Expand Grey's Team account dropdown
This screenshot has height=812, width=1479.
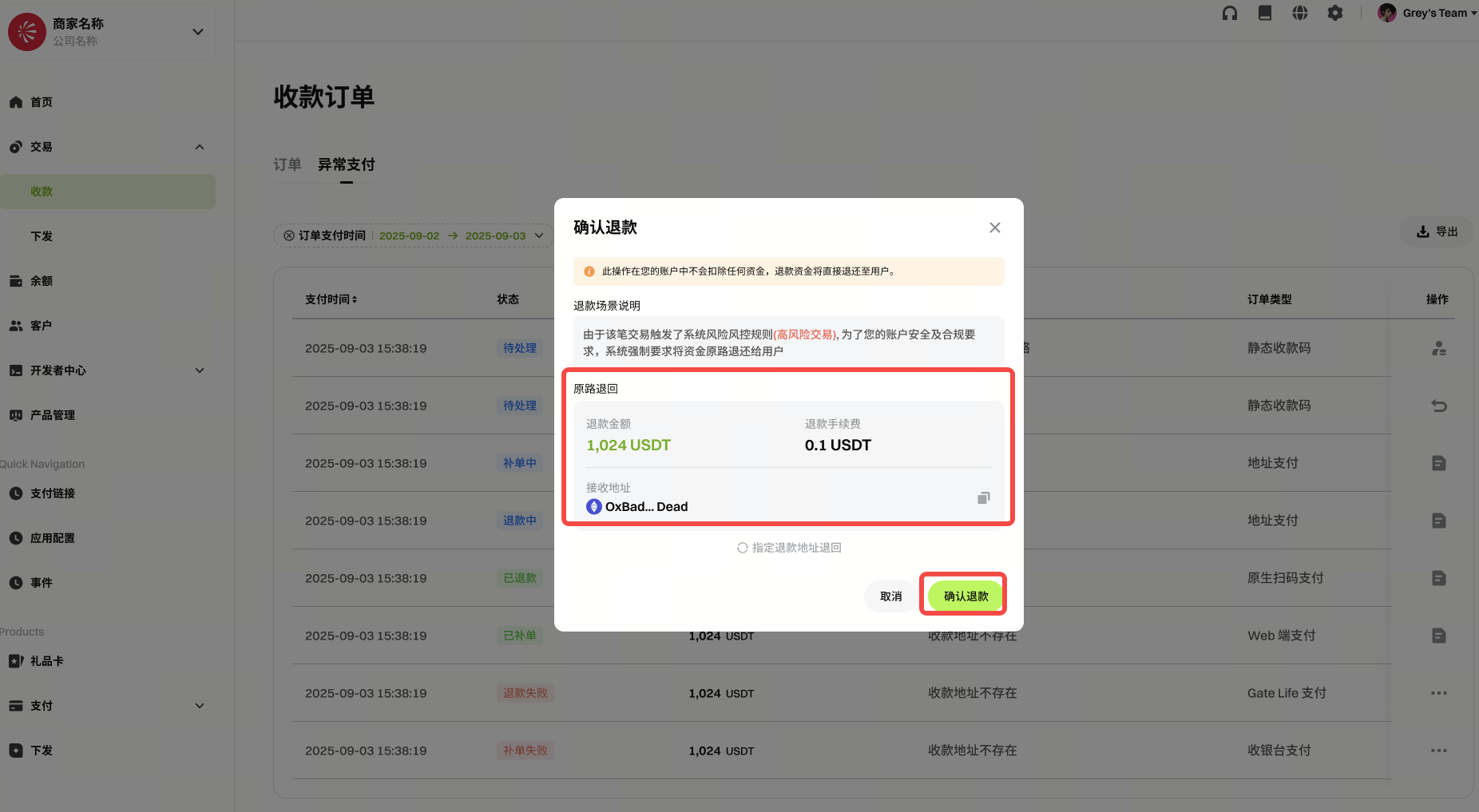1428,13
